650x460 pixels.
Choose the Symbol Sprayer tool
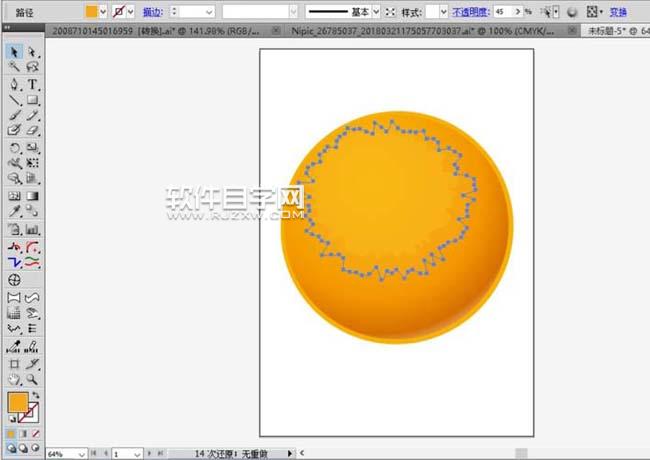14,229
